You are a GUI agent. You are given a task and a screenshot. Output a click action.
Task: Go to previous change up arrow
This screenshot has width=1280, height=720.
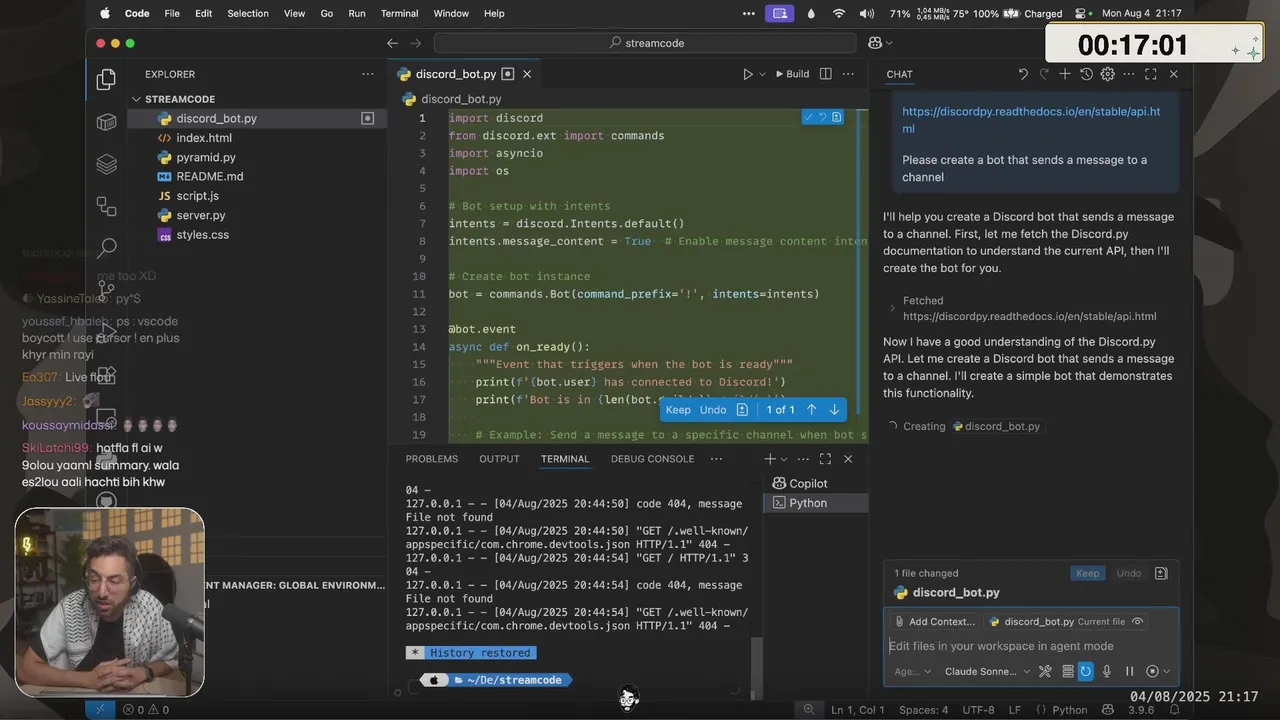(811, 410)
